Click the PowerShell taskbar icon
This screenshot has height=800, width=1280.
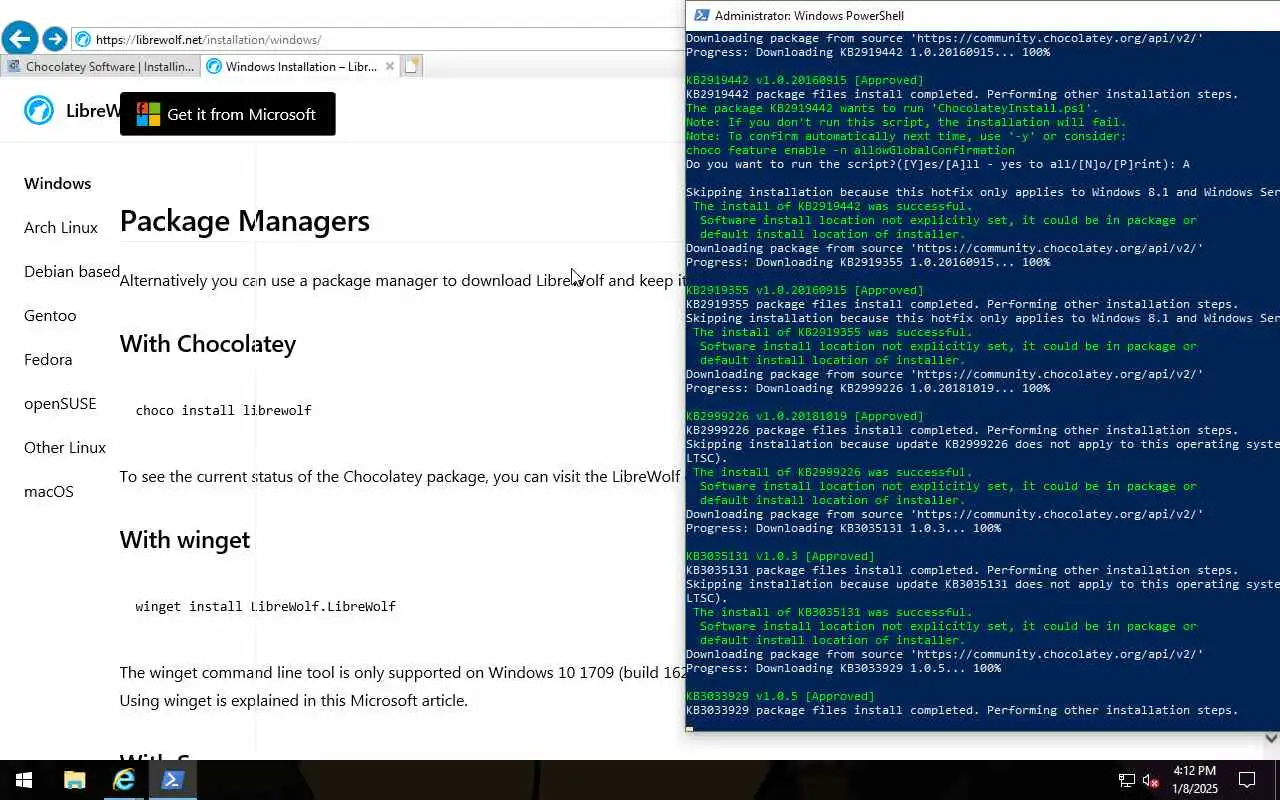click(173, 780)
